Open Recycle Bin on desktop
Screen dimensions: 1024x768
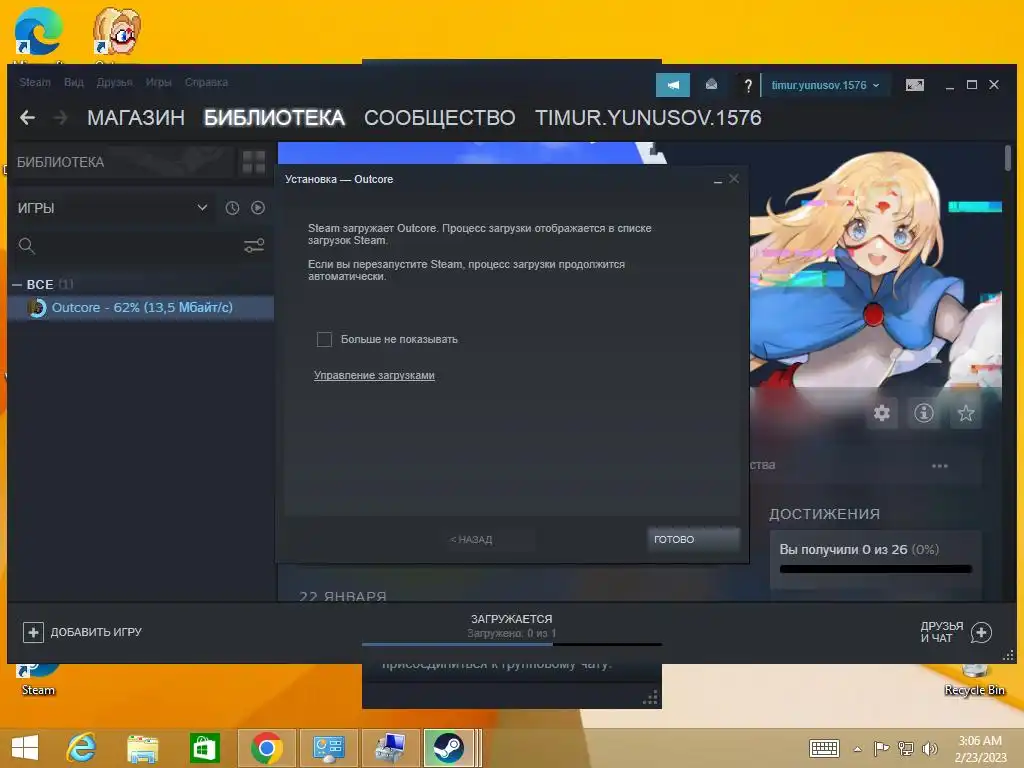974,679
